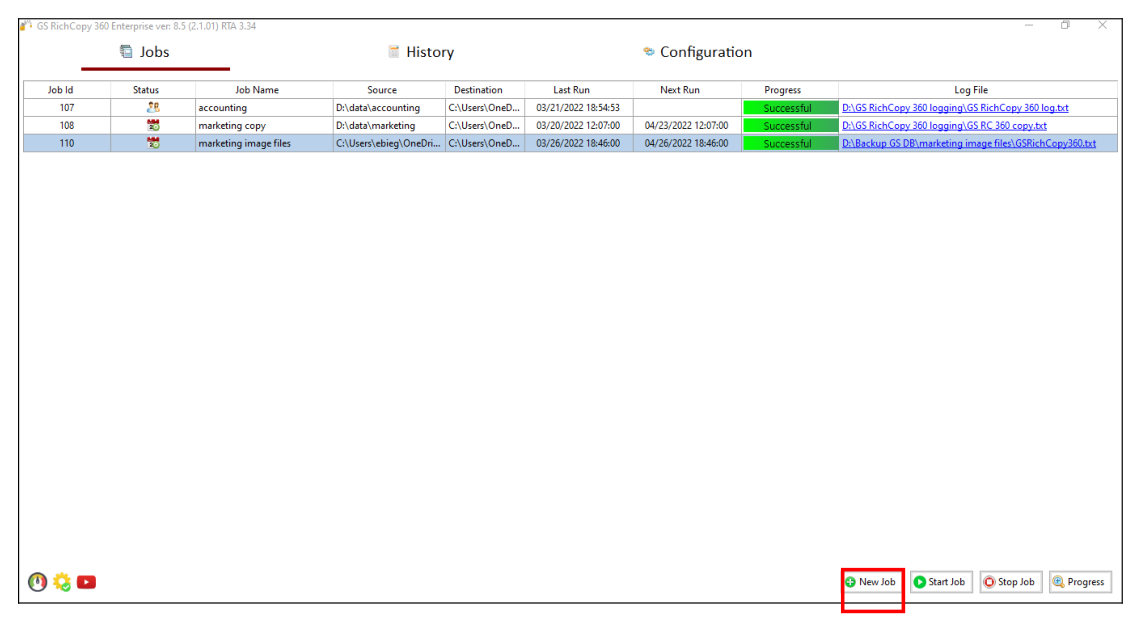
Task: Click last run 03/20/2022 12:07:00 cell
Action: [579, 125]
